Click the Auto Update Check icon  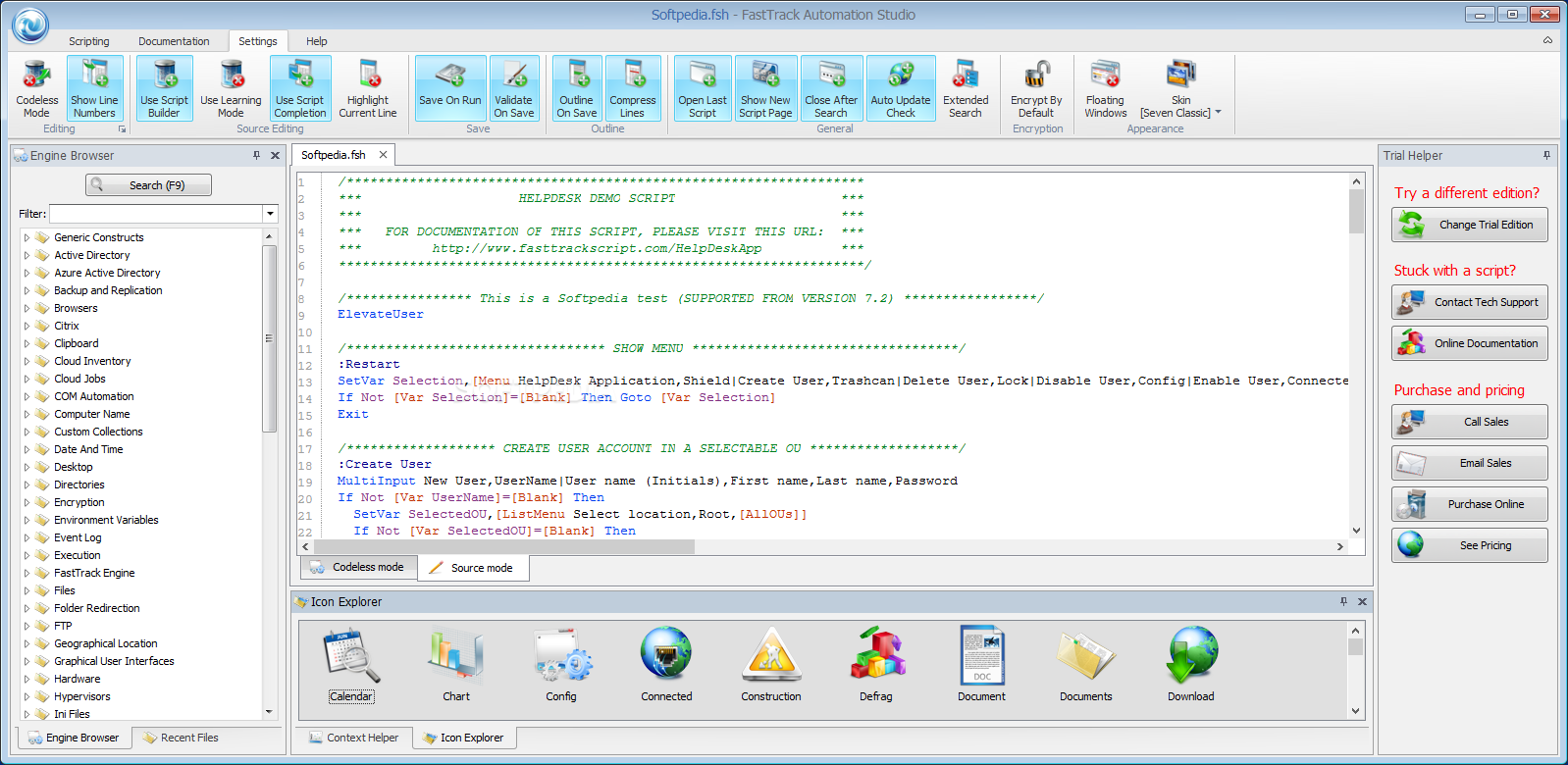pos(901,75)
